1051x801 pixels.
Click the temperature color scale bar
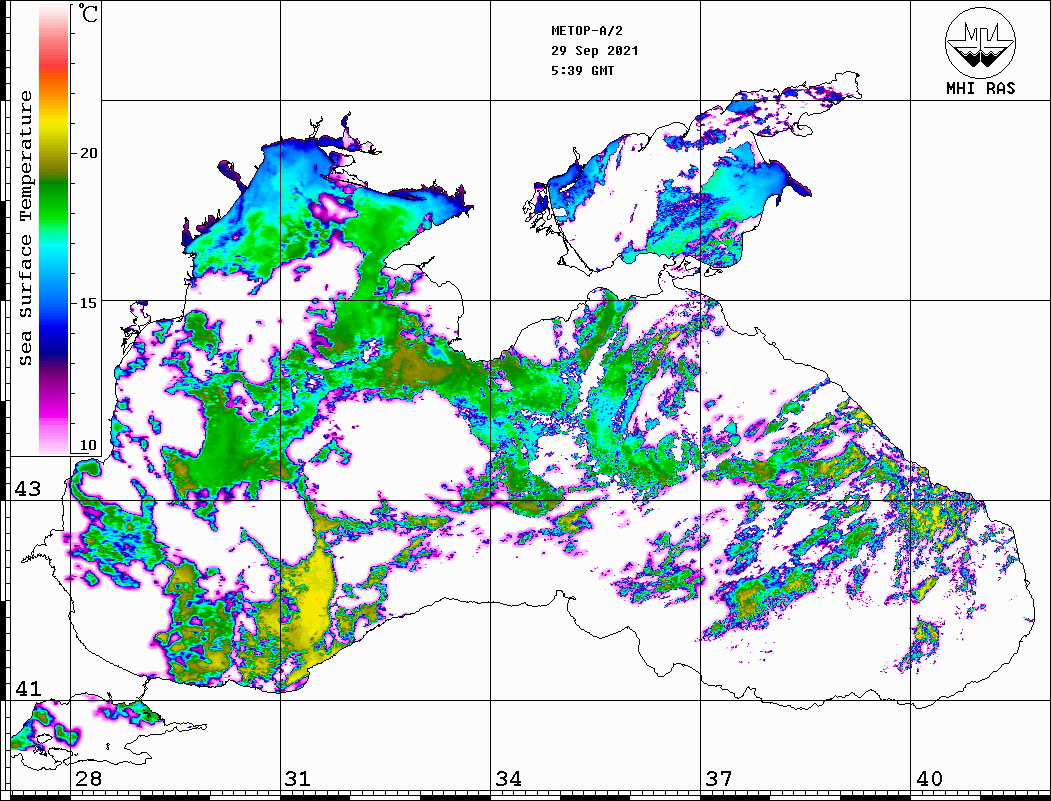click(x=54, y=229)
